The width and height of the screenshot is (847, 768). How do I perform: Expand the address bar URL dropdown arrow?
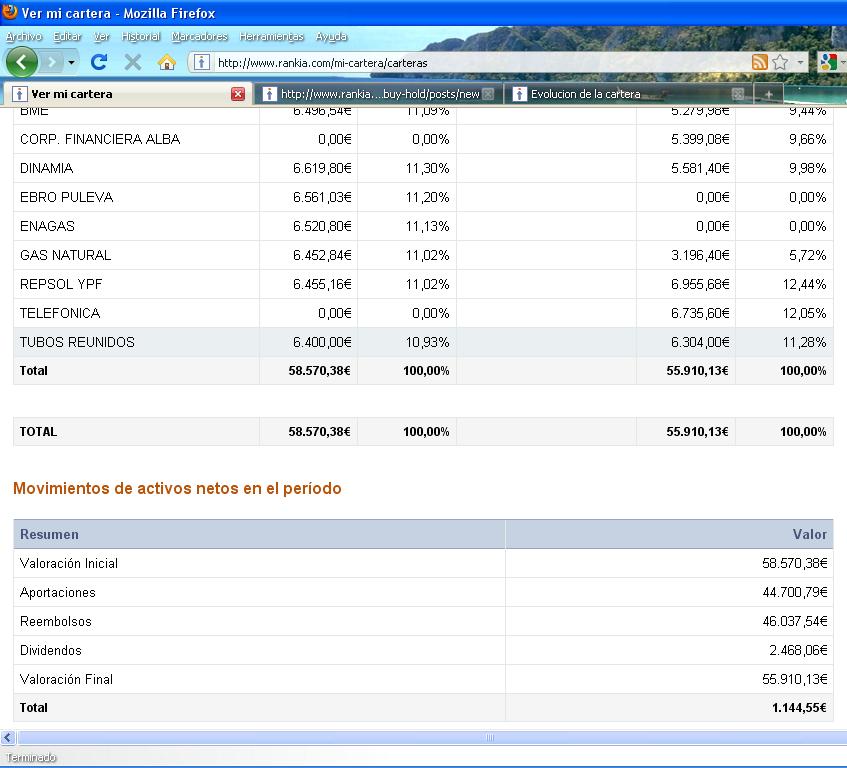click(x=800, y=62)
